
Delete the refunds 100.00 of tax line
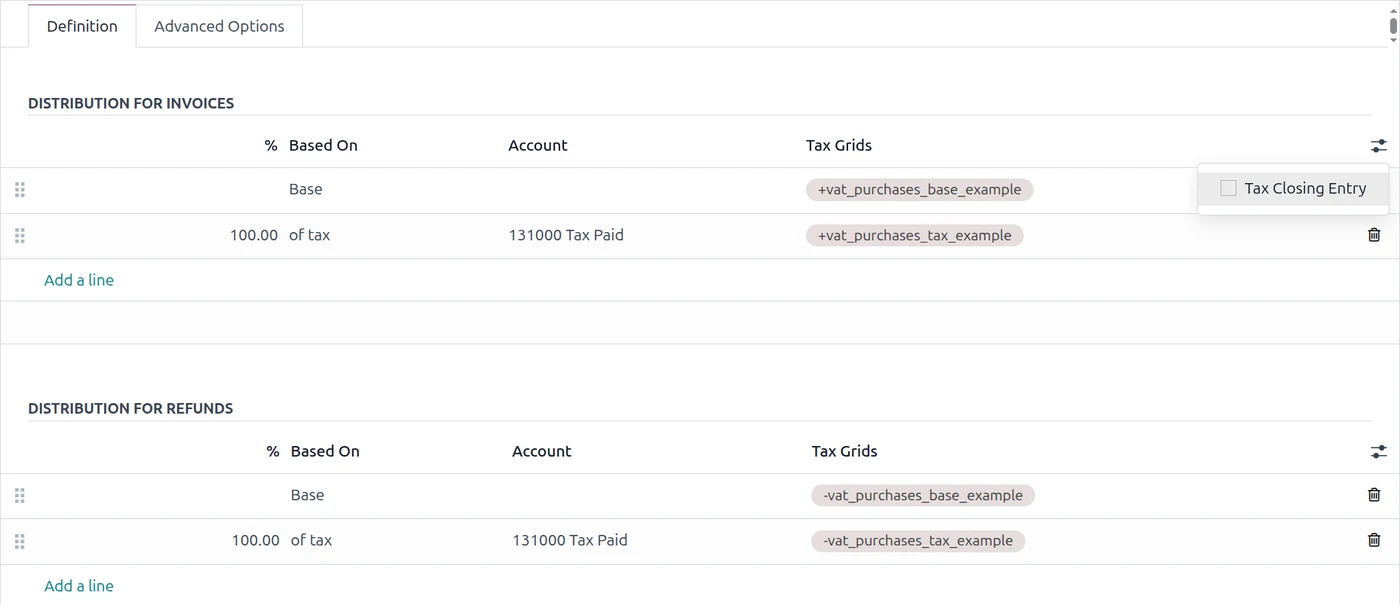coord(1374,540)
